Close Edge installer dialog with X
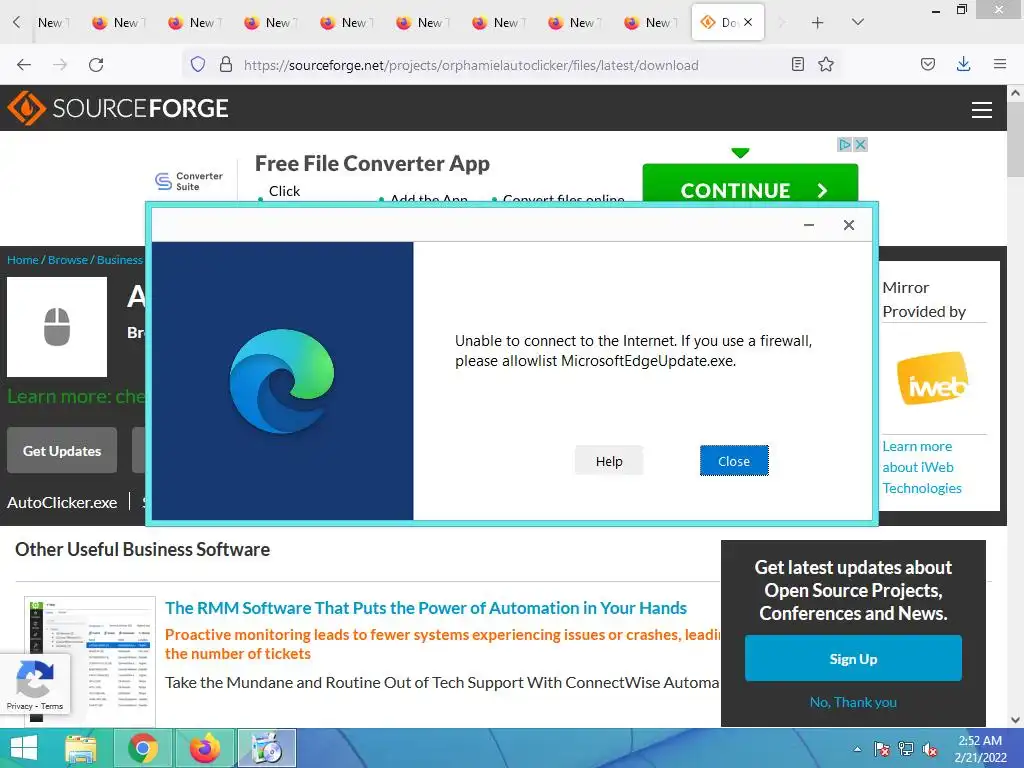The width and height of the screenshot is (1024, 768). pos(848,225)
